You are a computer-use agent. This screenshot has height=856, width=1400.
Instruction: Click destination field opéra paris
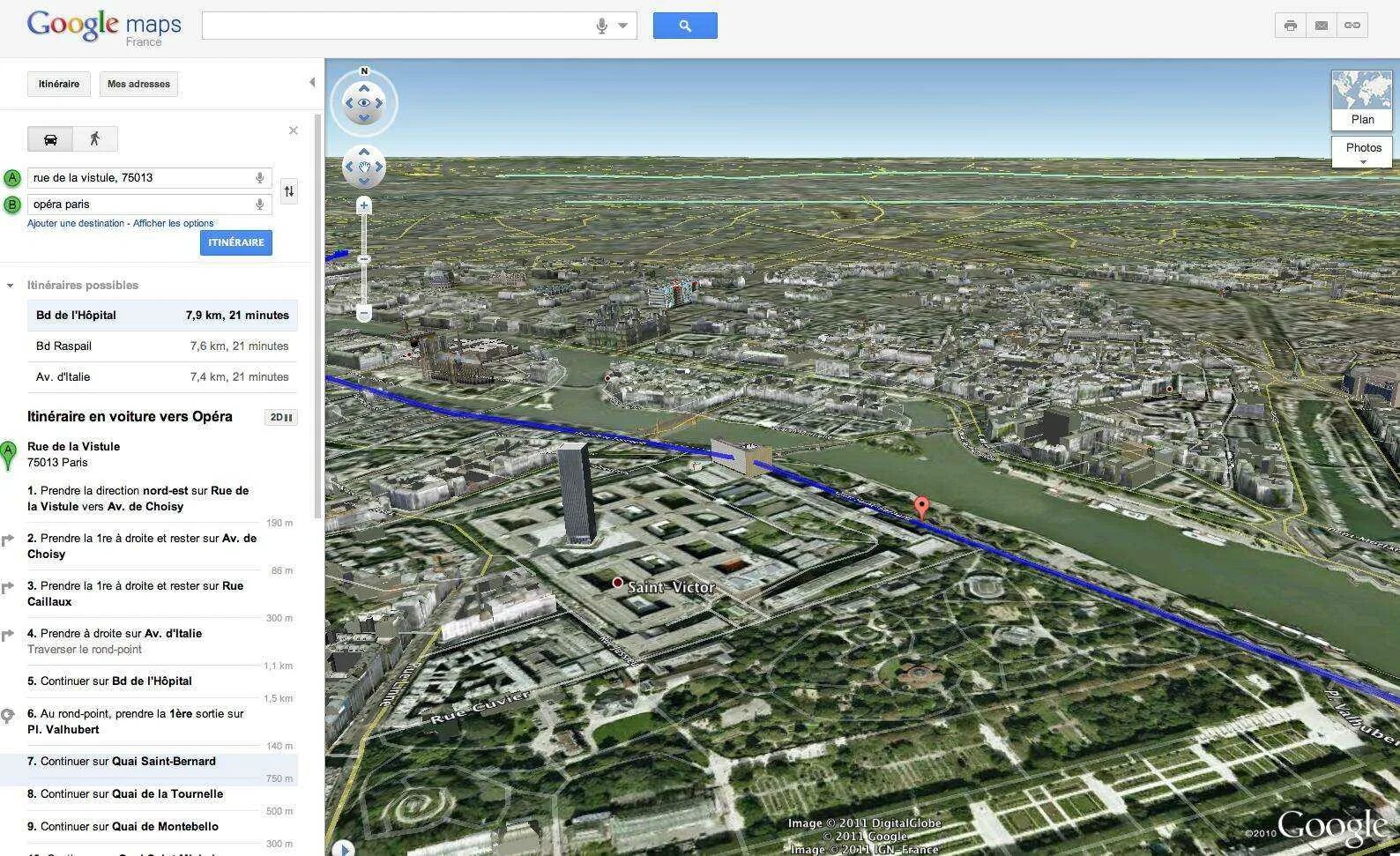point(149,205)
